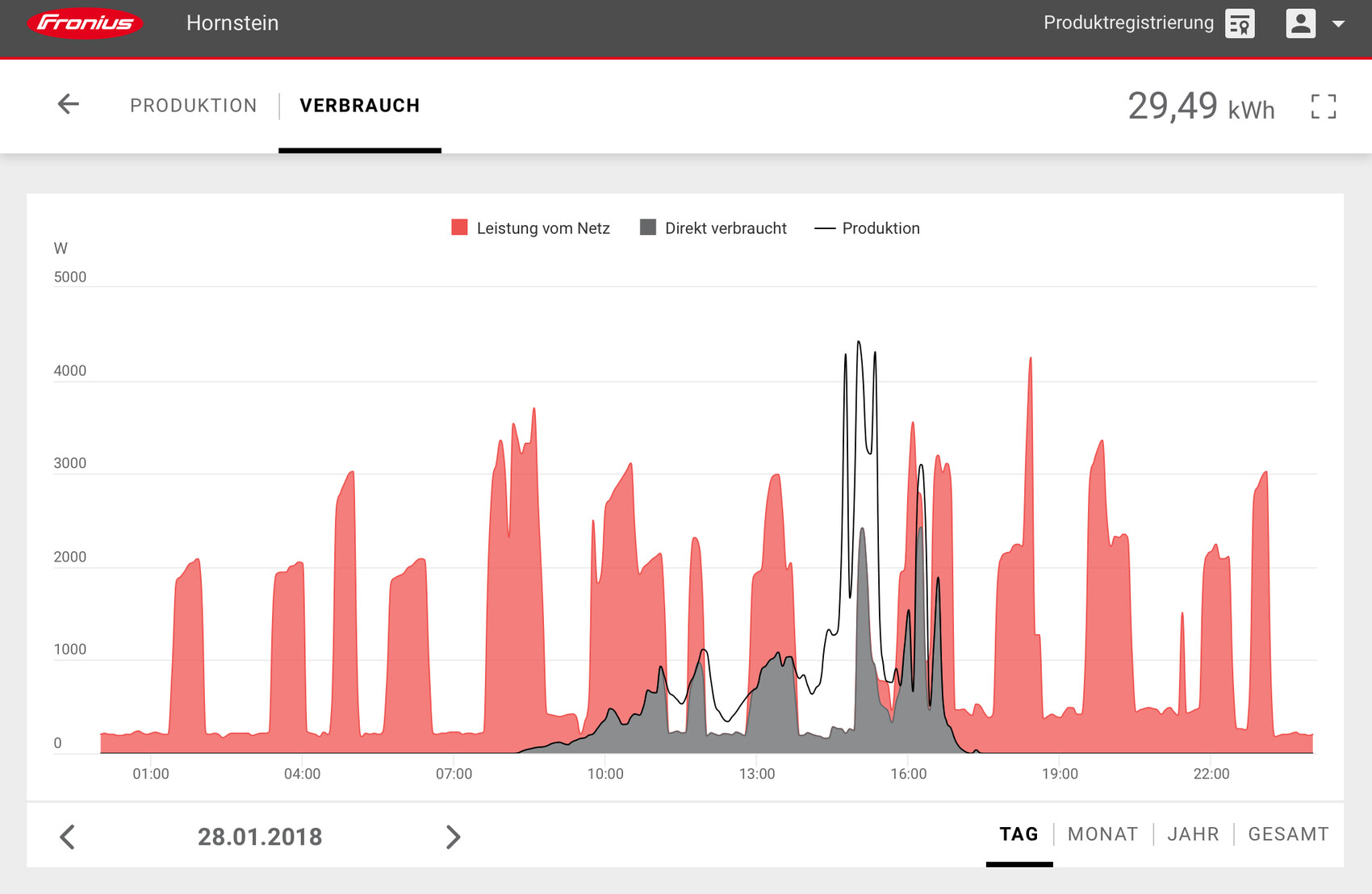Select the TAG time range

click(x=1019, y=834)
